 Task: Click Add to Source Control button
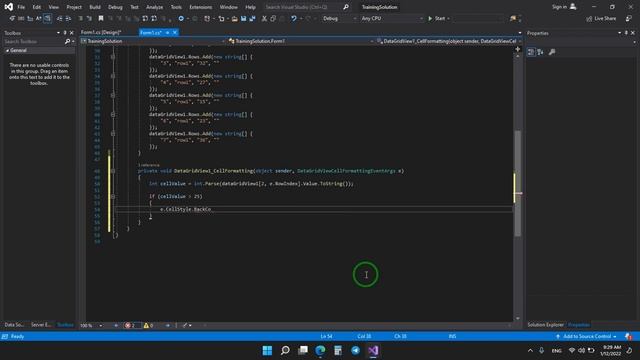(x=587, y=336)
